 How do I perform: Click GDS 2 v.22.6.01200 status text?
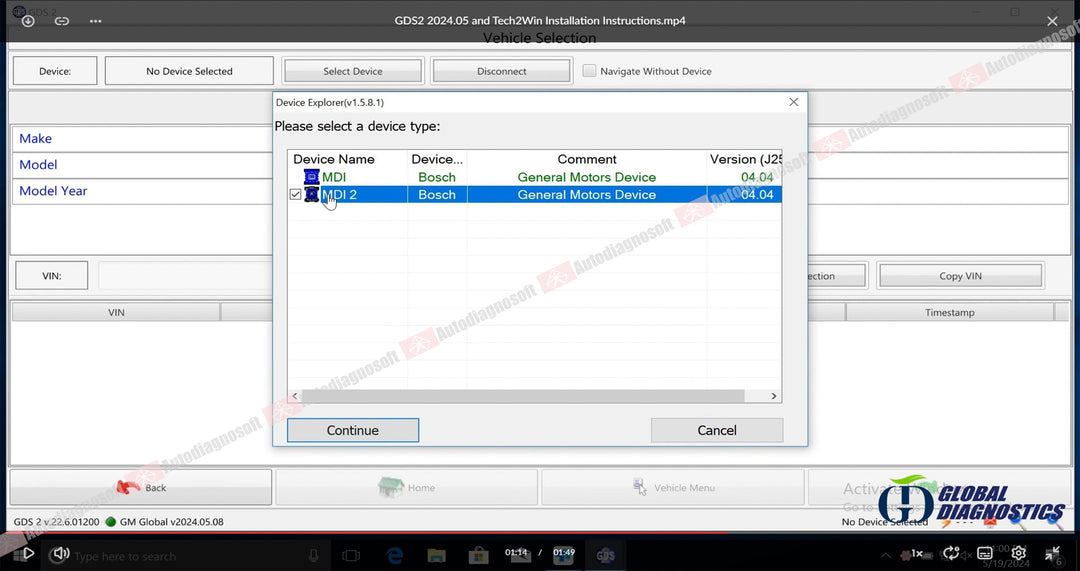click(x=56, y=521)
